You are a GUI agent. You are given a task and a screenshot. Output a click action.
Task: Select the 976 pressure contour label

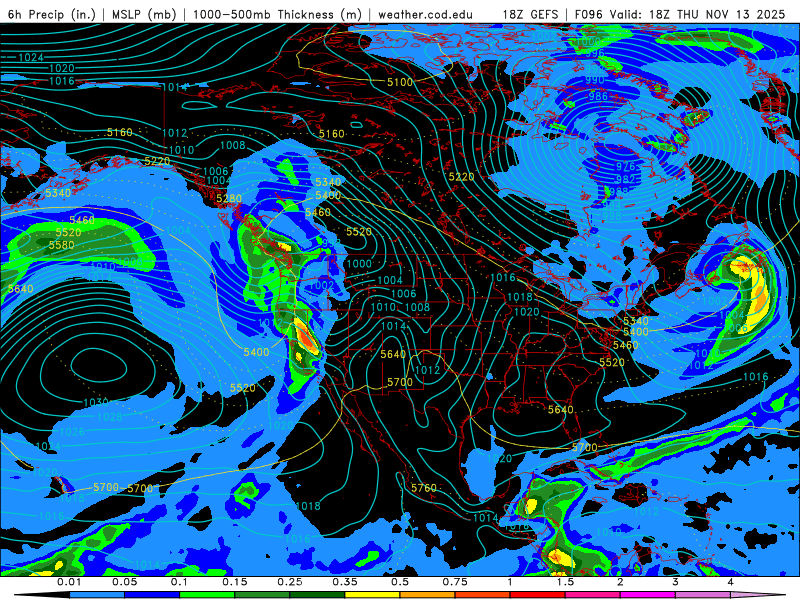coord(625,166)
